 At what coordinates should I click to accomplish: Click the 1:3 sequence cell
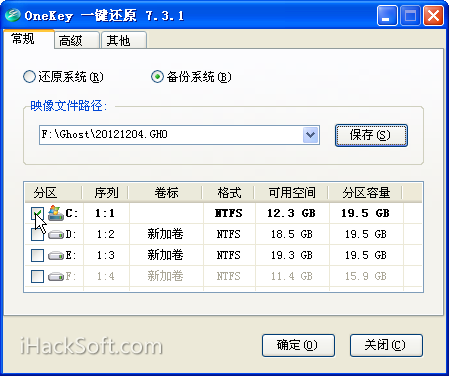pyautogui.click(x=105, y=255)
